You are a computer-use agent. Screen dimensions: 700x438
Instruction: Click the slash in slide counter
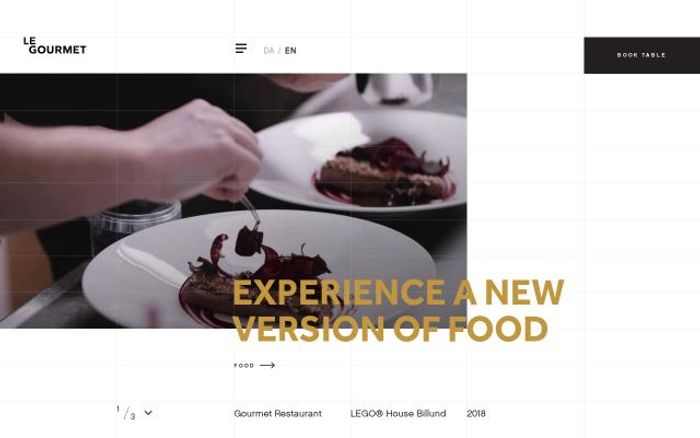pos(126,413)
